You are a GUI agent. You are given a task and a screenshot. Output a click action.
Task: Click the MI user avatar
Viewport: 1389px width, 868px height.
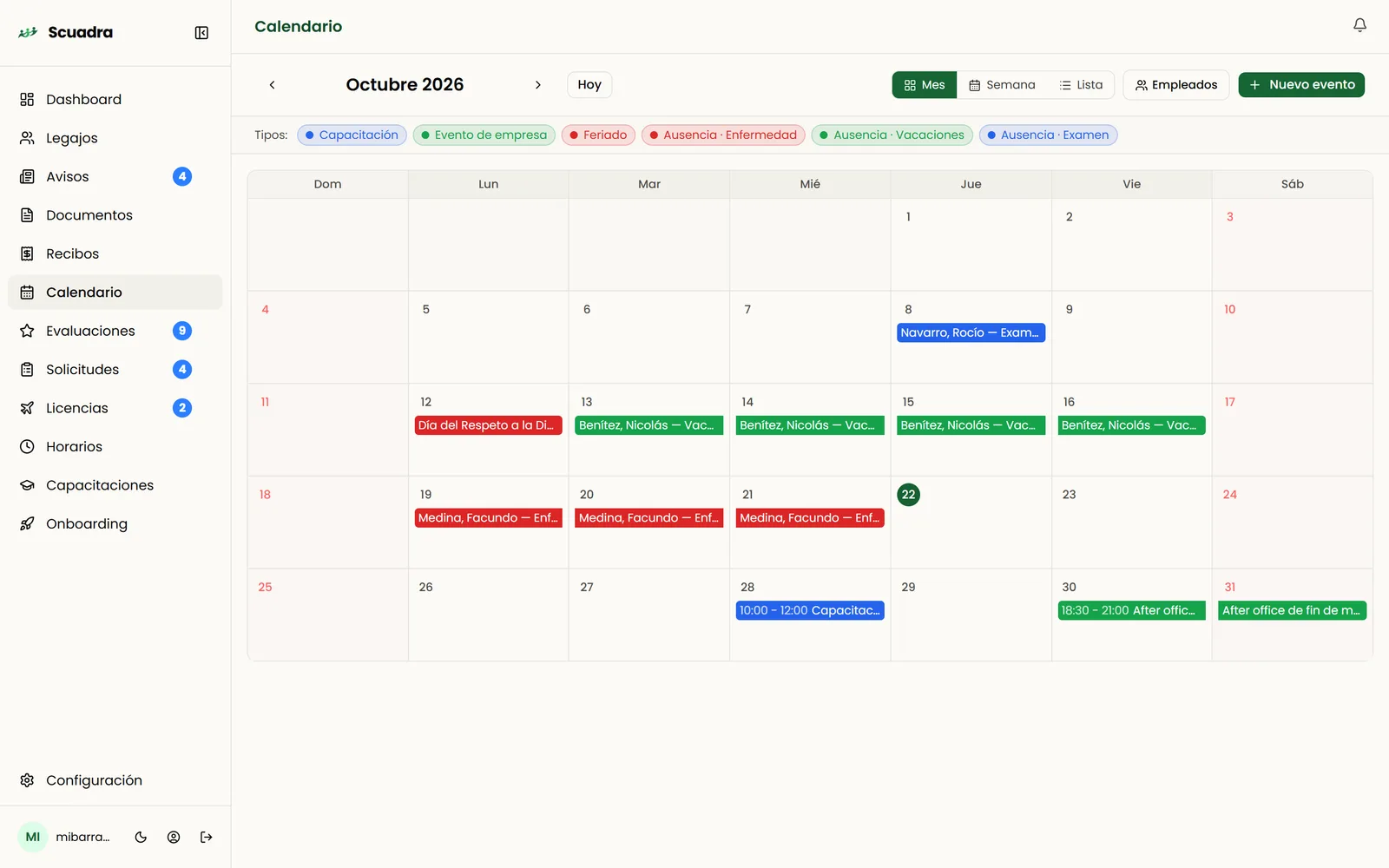33,838
